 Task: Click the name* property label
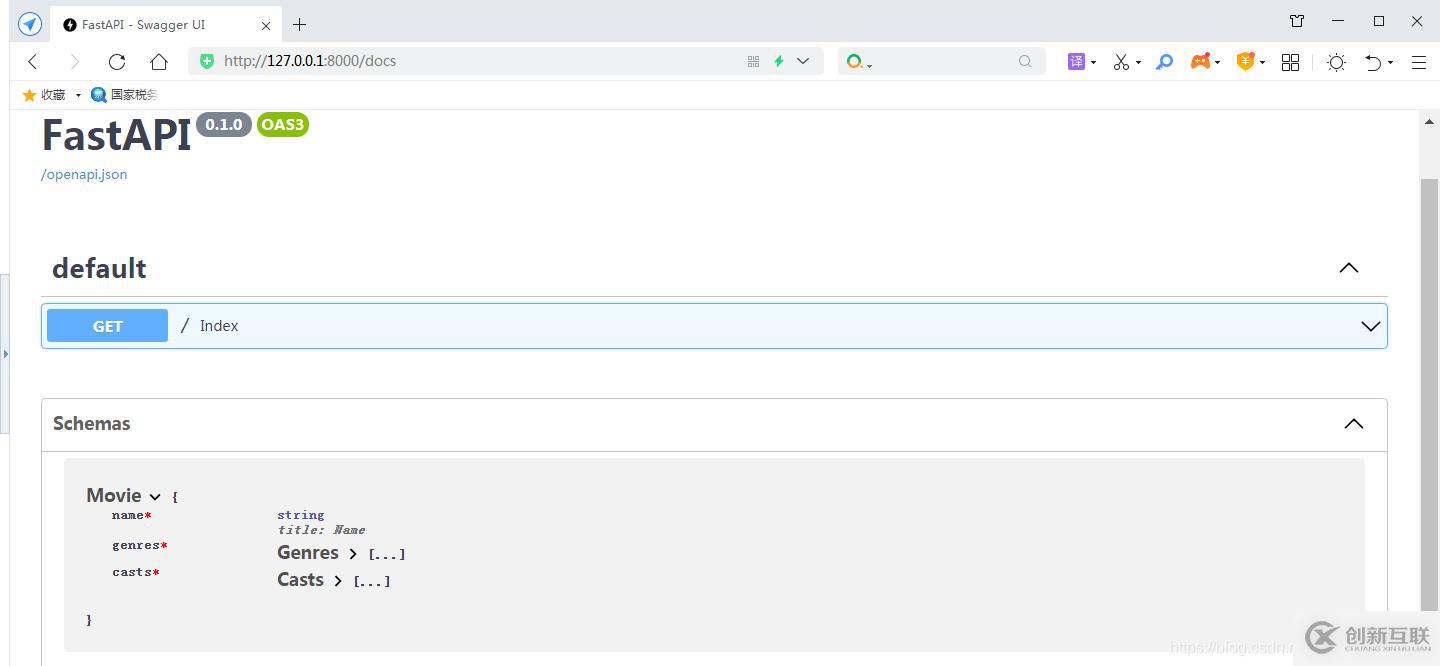click(131, 516)
